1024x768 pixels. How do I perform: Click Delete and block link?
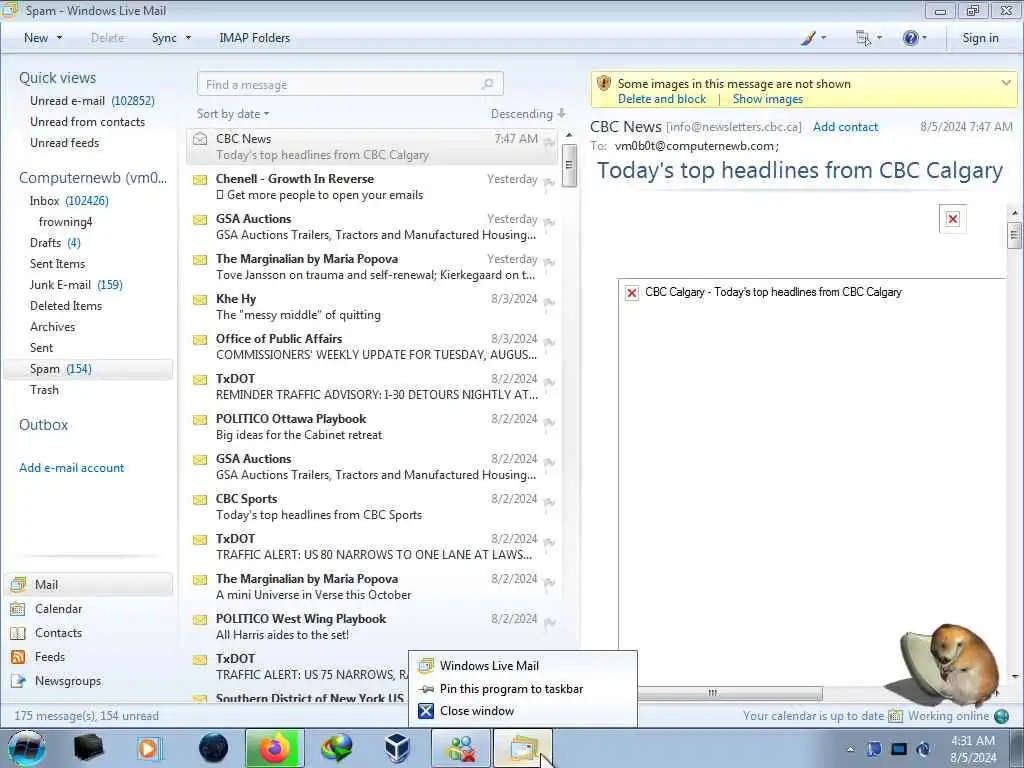pyautogui.click(x=662, y=99)
